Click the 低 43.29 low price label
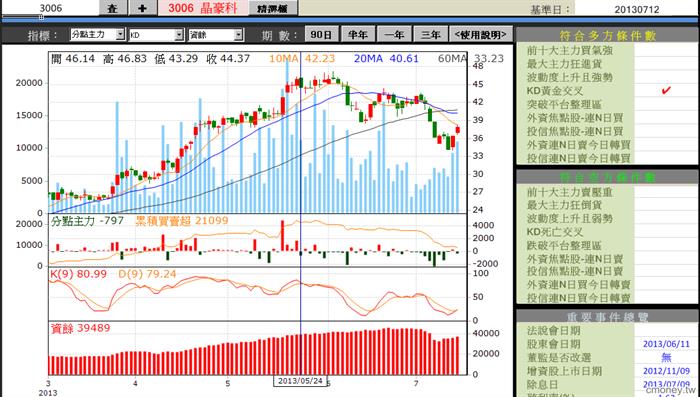 point(176,59)
